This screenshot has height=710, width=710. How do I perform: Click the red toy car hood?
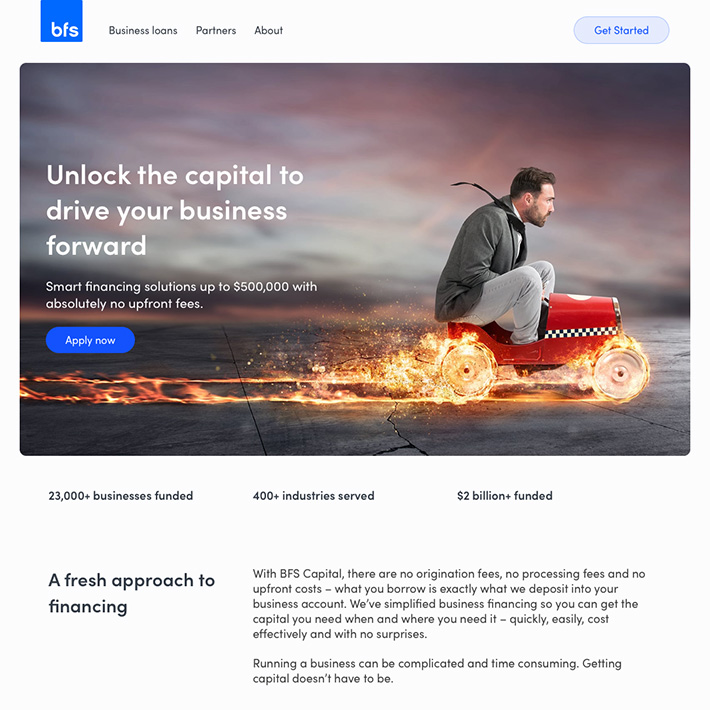pos(583,312)
